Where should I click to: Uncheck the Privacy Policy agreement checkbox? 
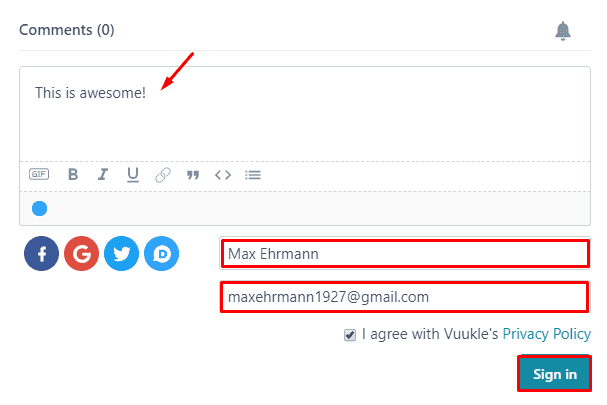coord(350,335)
